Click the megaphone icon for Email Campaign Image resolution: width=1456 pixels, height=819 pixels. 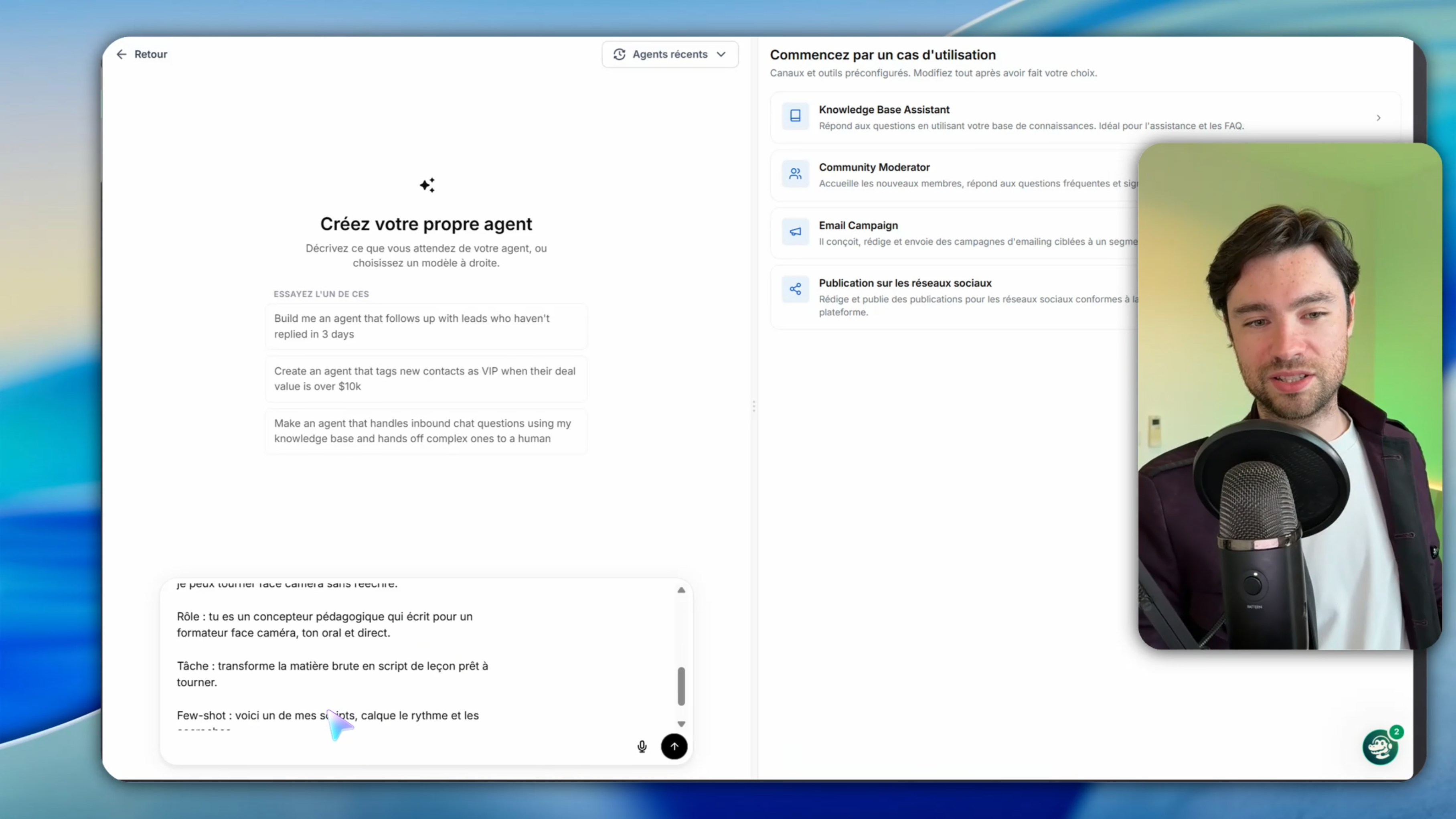(x=795, y=232)
